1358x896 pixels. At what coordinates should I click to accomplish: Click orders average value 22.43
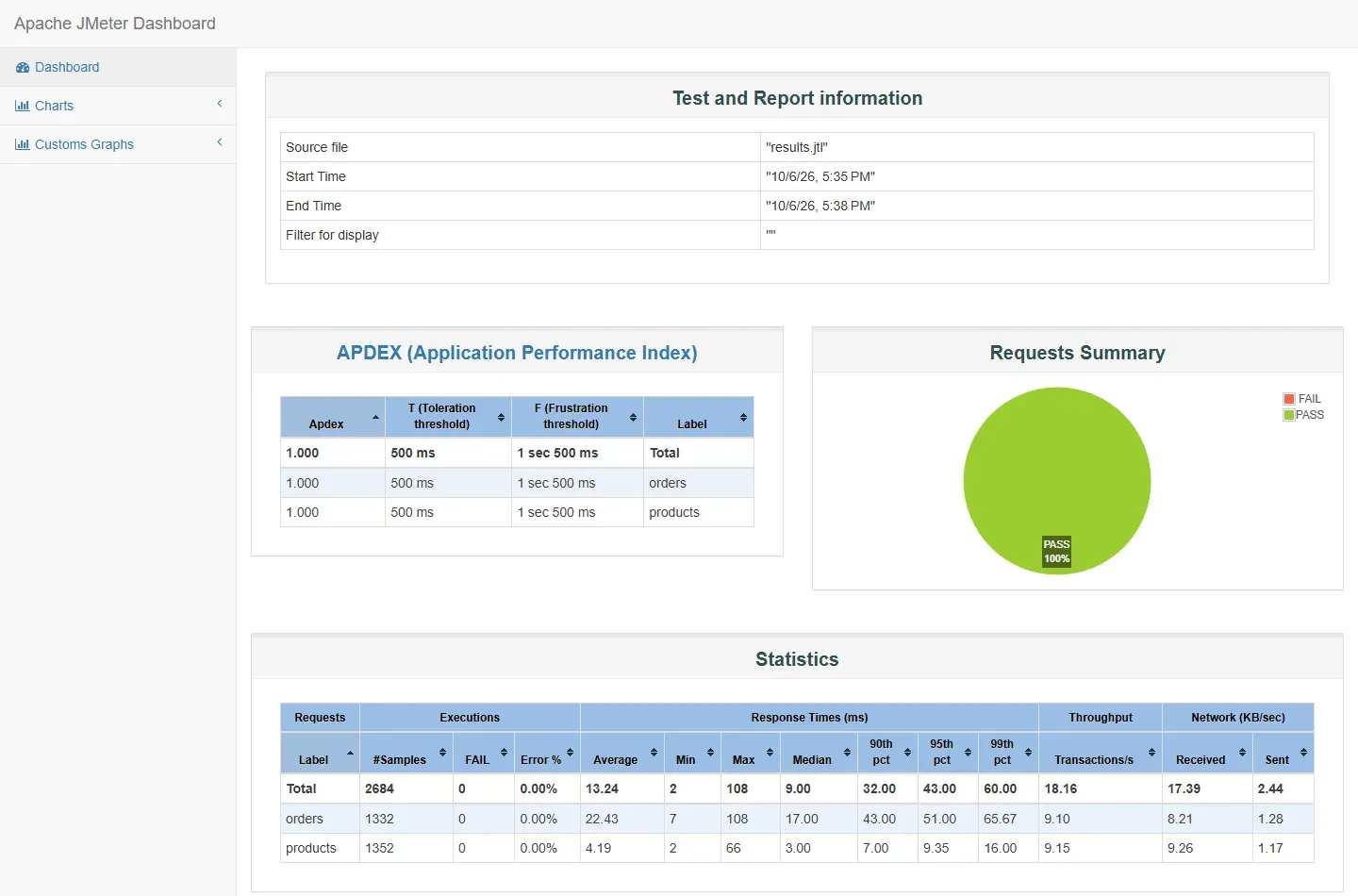tap(602, 819)
